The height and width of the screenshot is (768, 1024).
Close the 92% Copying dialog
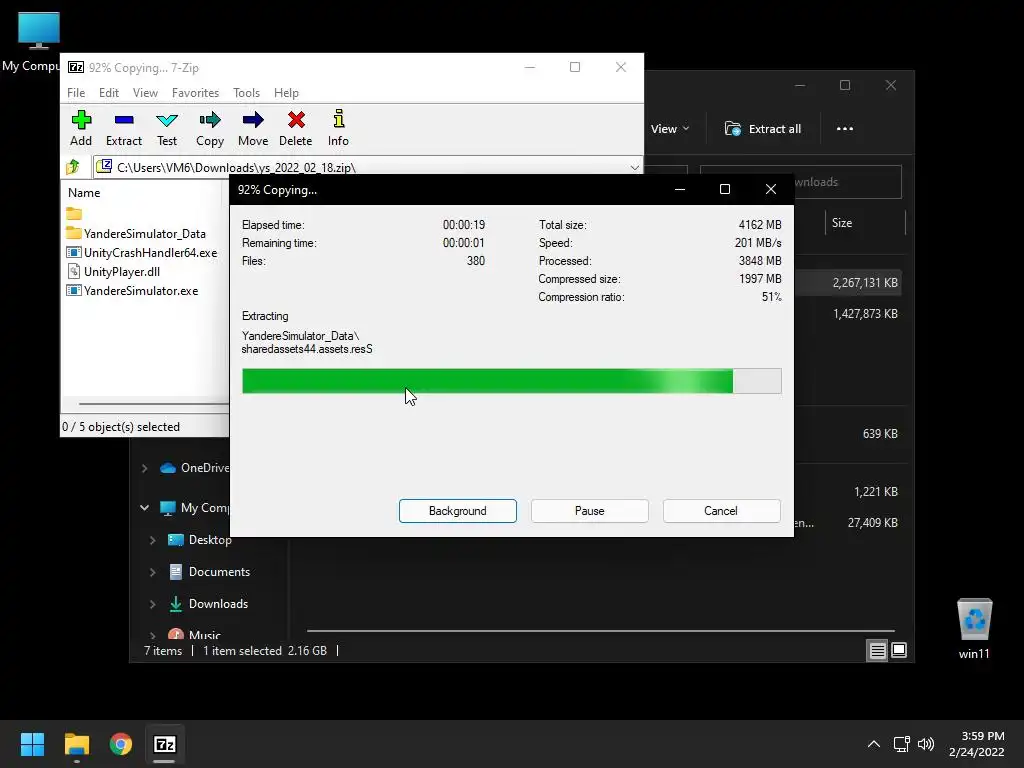point(771,189)
